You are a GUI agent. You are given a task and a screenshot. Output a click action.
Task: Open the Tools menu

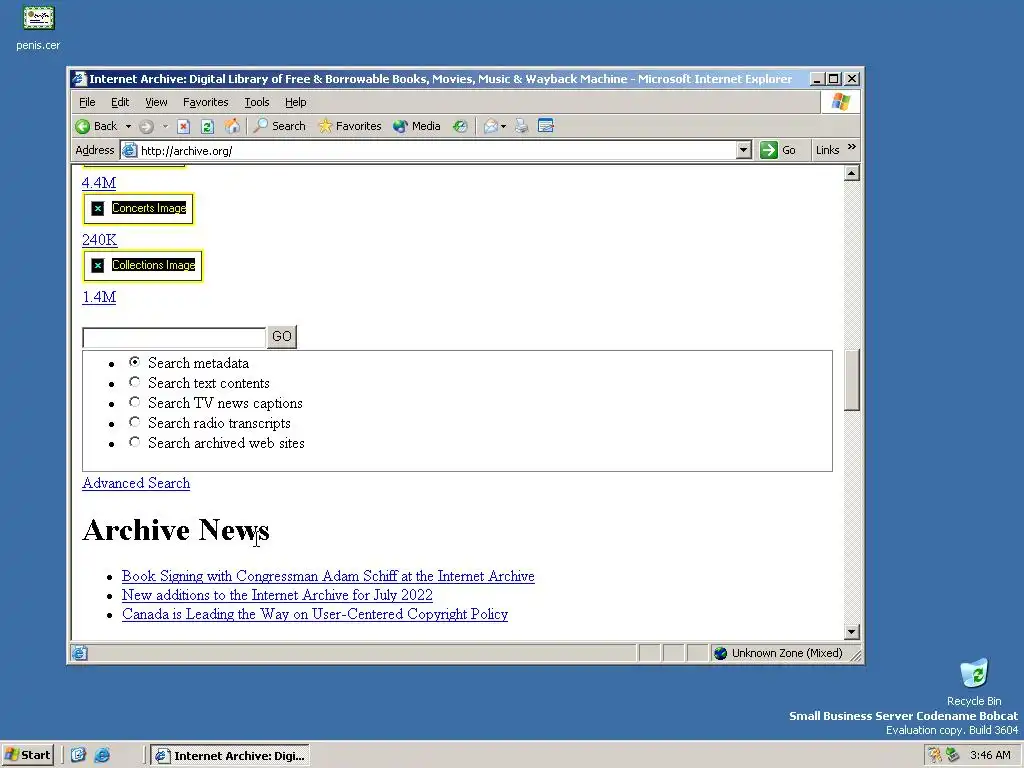tap(257, 102)
